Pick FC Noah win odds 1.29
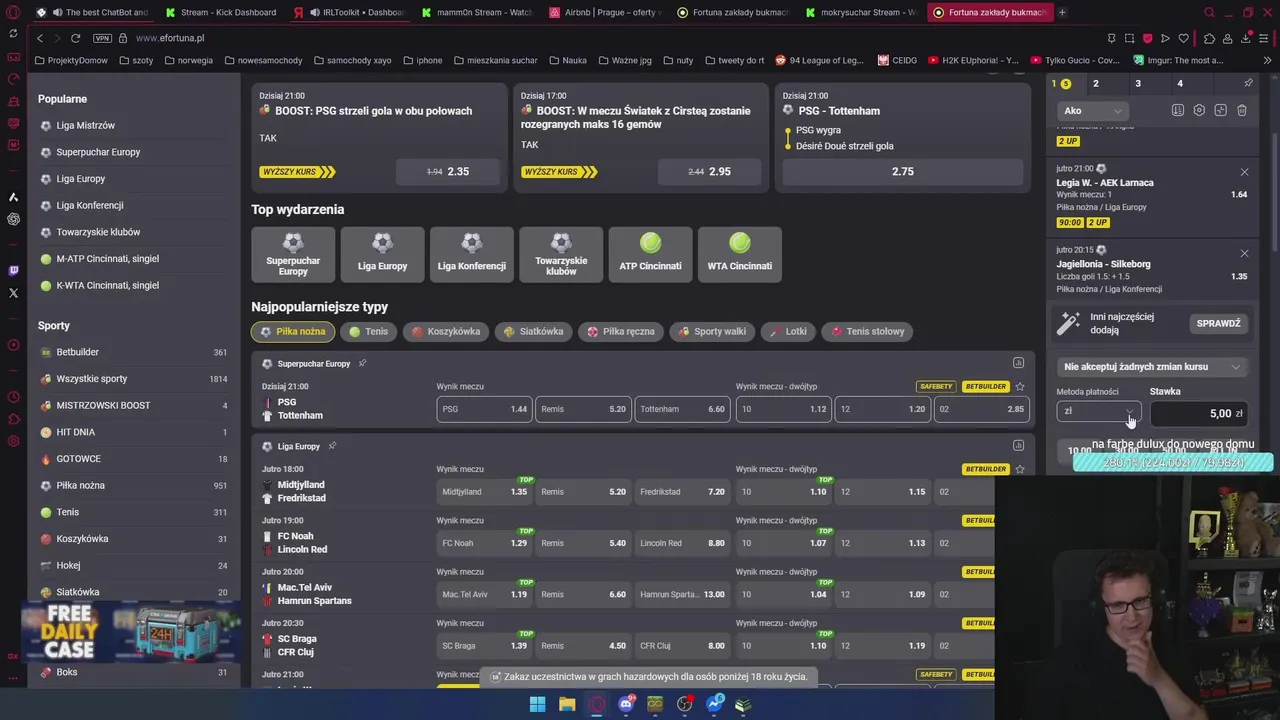 pyautogui.click(x=484, y=543)
